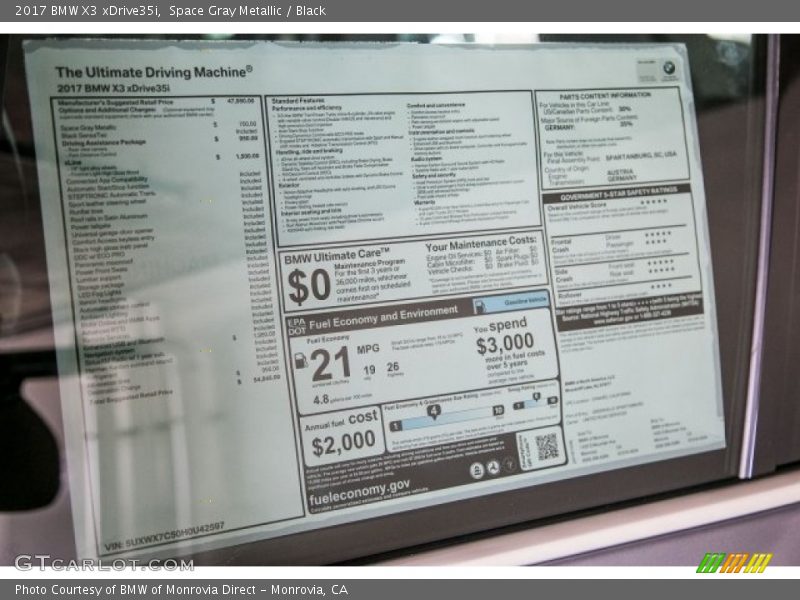
Task: Click 'Driving Assistance Package' option line
Action: pos(104,143)
